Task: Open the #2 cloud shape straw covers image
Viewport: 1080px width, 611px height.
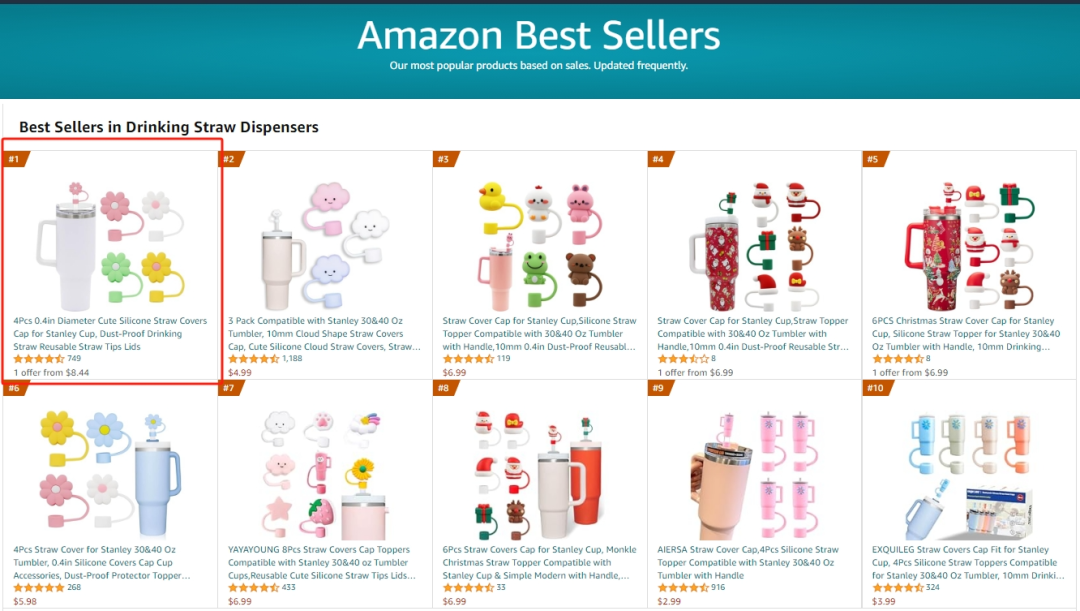Action: (x=325, y=245)
